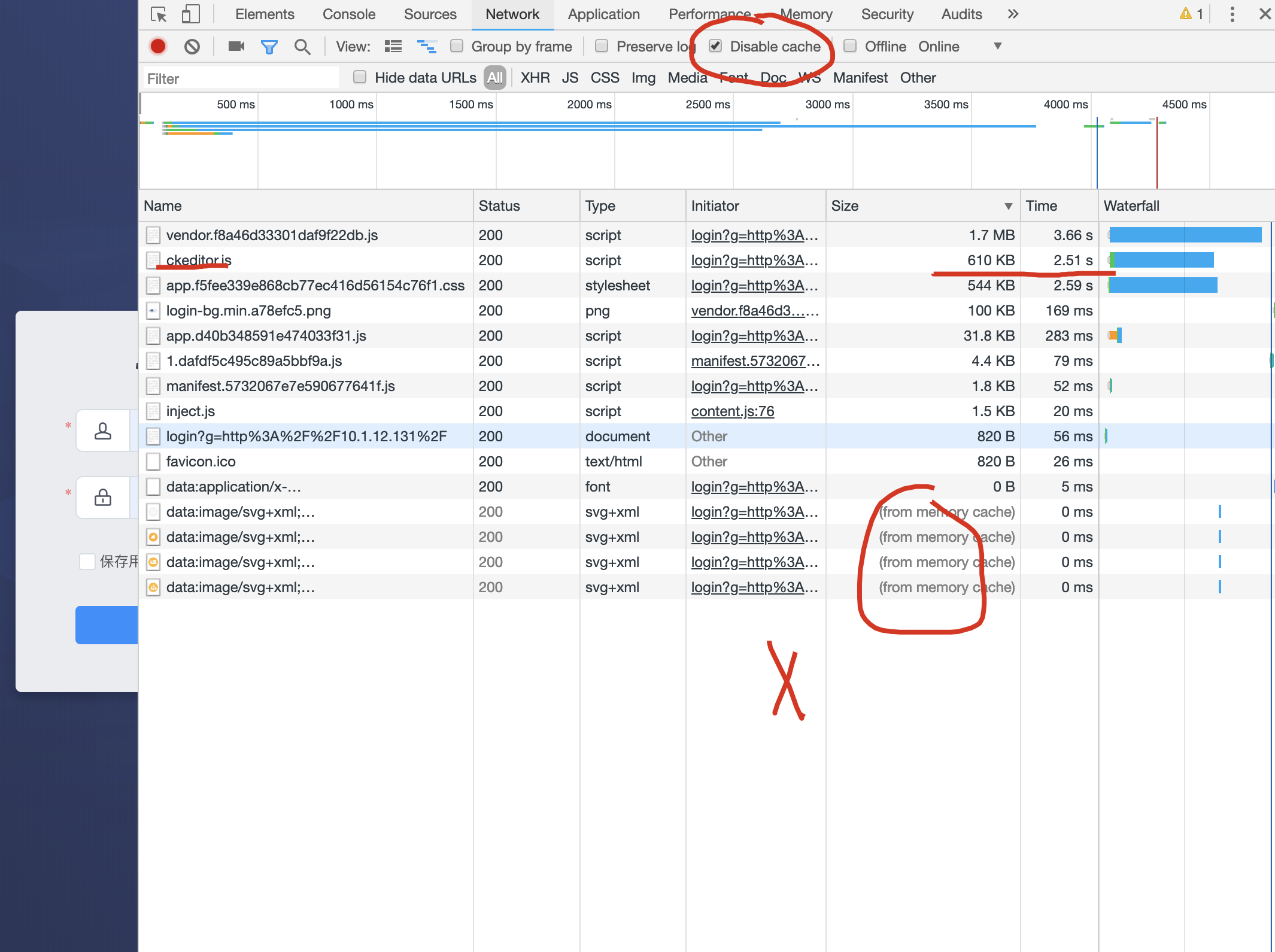Viewport: 1275px width, 952px height.
Task: Select the app.f5fee339e868cb77ec416d56154c76f1.css request
Action: pos(315,286)
